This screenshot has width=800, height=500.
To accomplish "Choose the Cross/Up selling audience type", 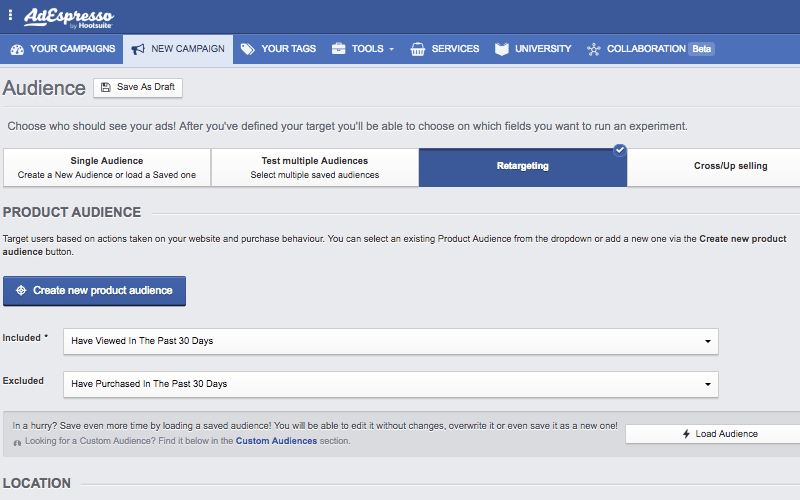I will [x=730, y=166].
